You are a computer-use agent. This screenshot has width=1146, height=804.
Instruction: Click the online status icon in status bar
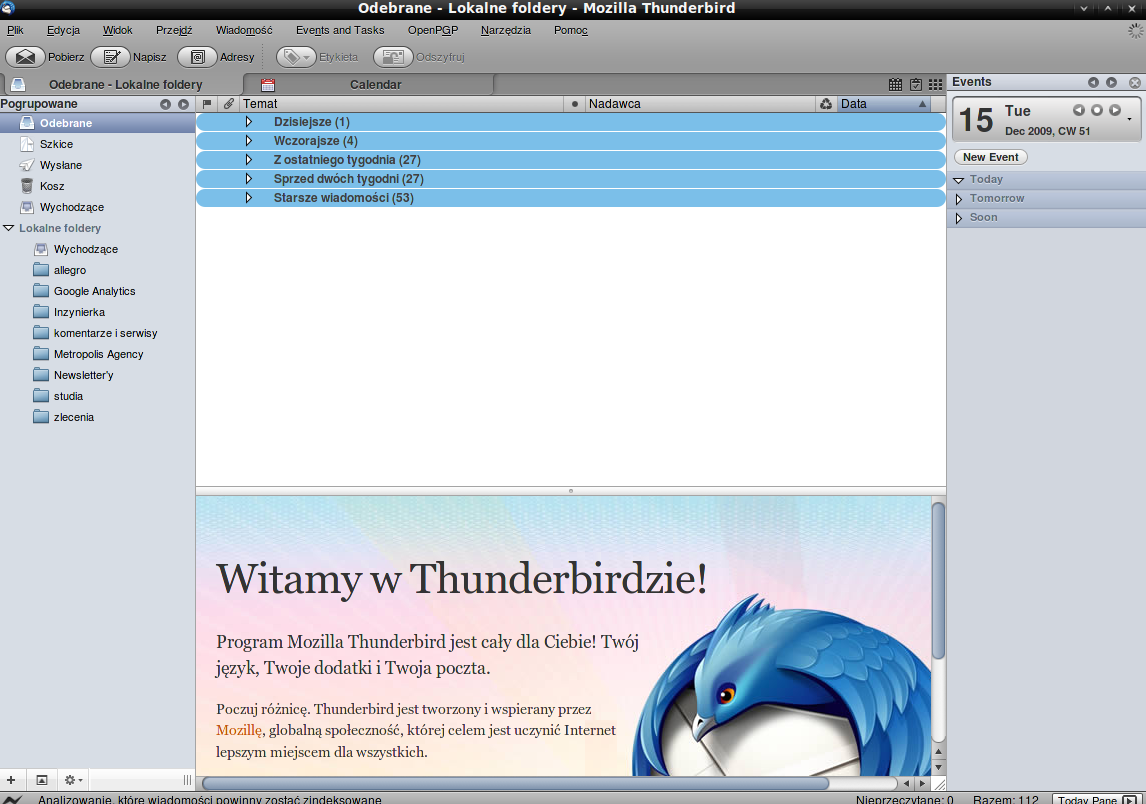pyautogui.click(x=12, y=799)
